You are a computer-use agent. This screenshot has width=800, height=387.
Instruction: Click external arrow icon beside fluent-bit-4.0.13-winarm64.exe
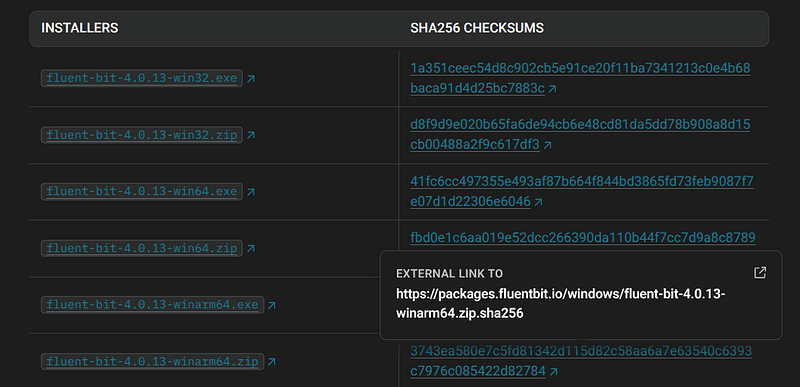pyautogui.click(x=272, y=305)
